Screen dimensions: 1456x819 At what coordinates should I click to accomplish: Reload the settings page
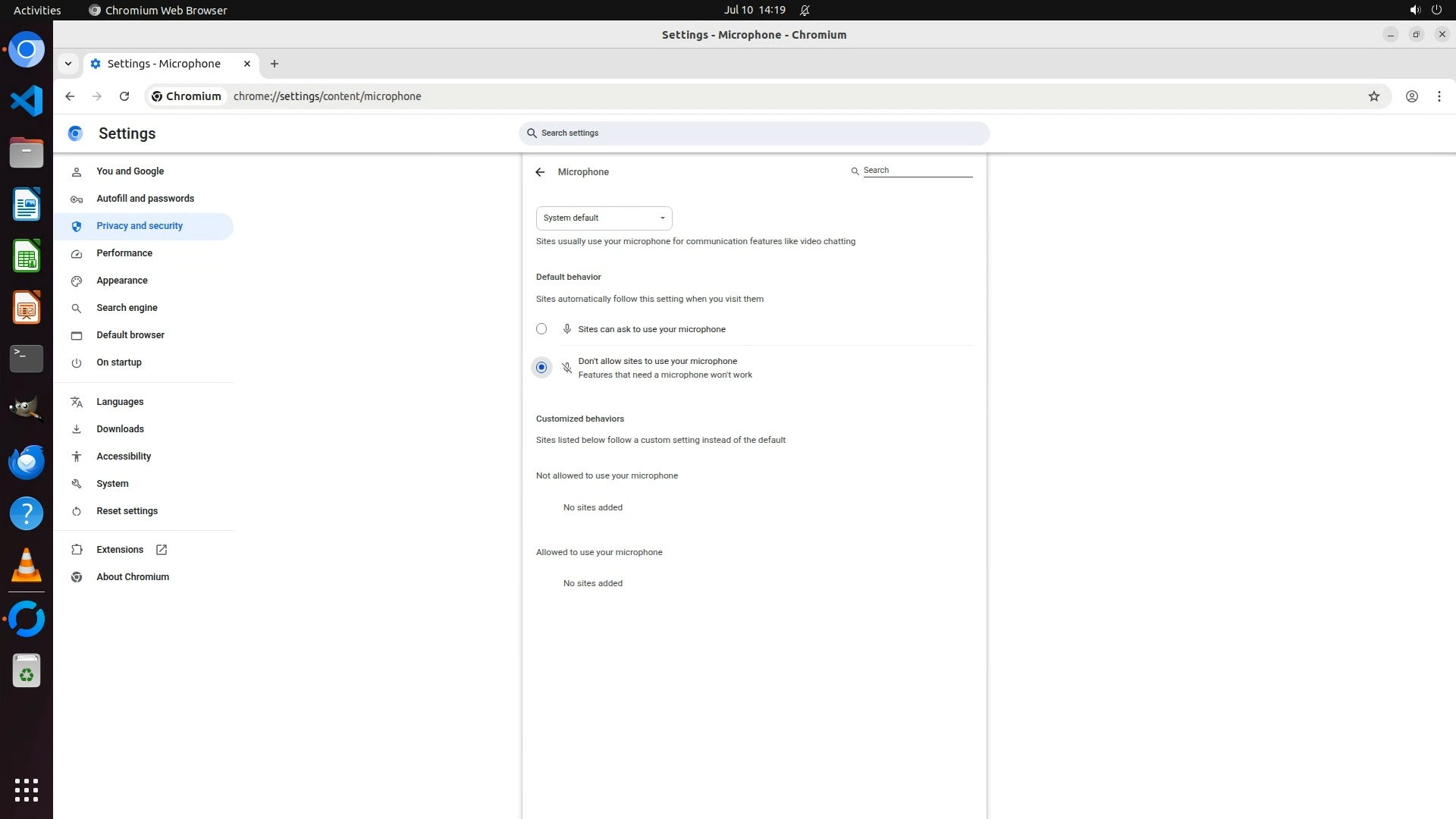coord(124,96)
